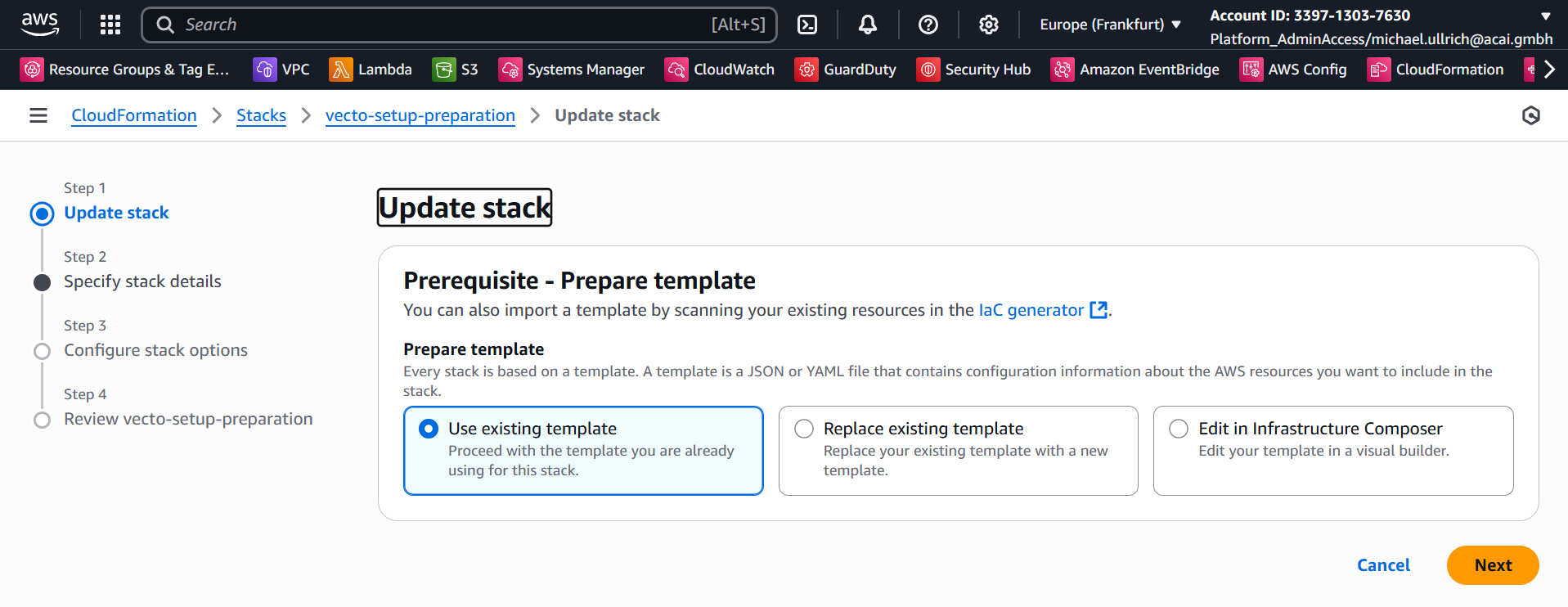
Task: Show more favorites with right chevron
Action: pyautogui.click(x=1549, y=70)
